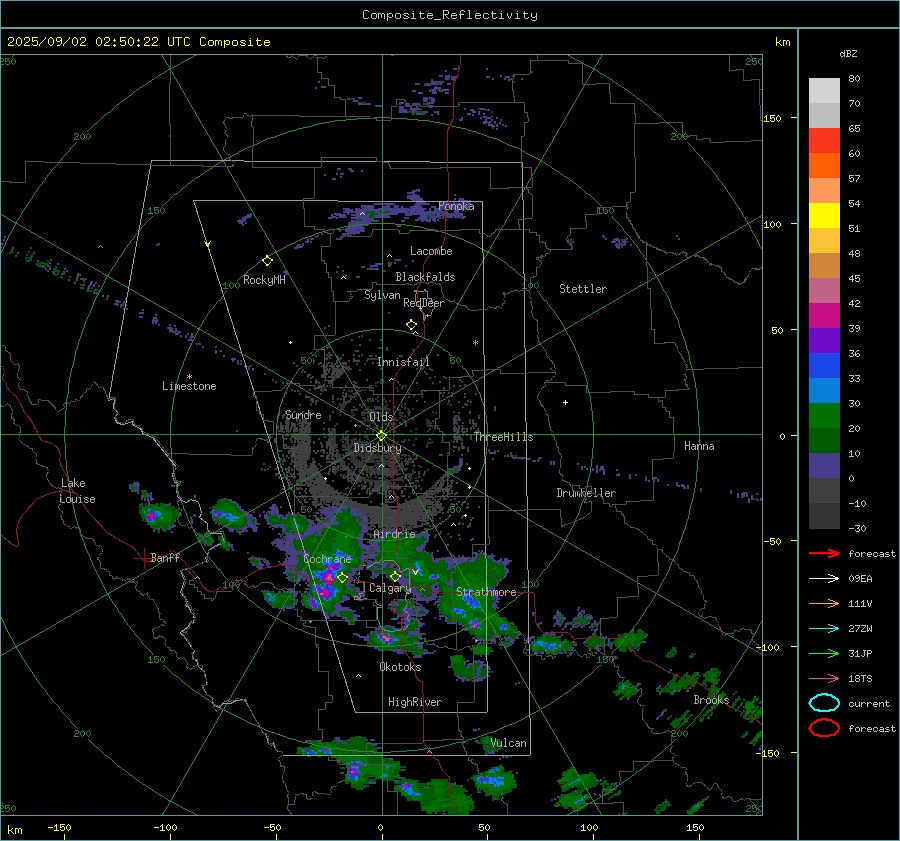The image size is (900, 841).
Task: Click the Innisfail city label
Action: click(403, 362)
